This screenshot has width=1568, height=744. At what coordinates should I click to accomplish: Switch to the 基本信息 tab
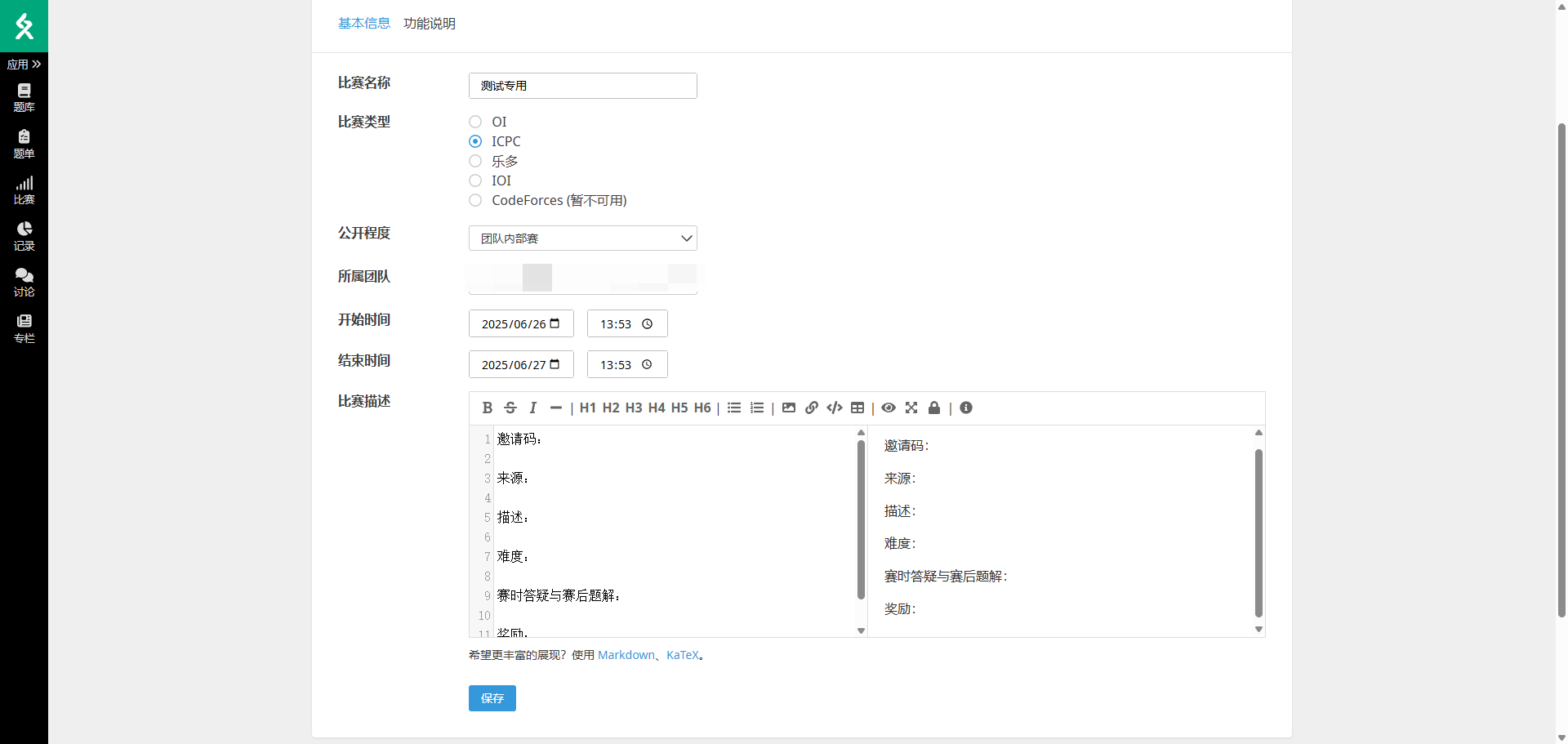pos(364,24)
